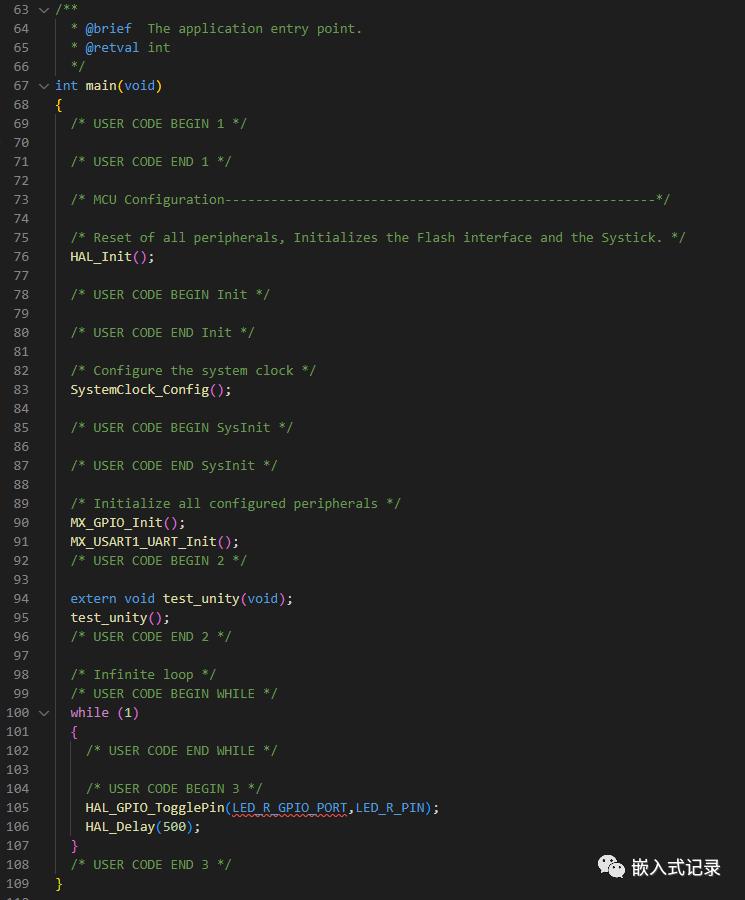Click the @brief doc tag

click(108, 29)
